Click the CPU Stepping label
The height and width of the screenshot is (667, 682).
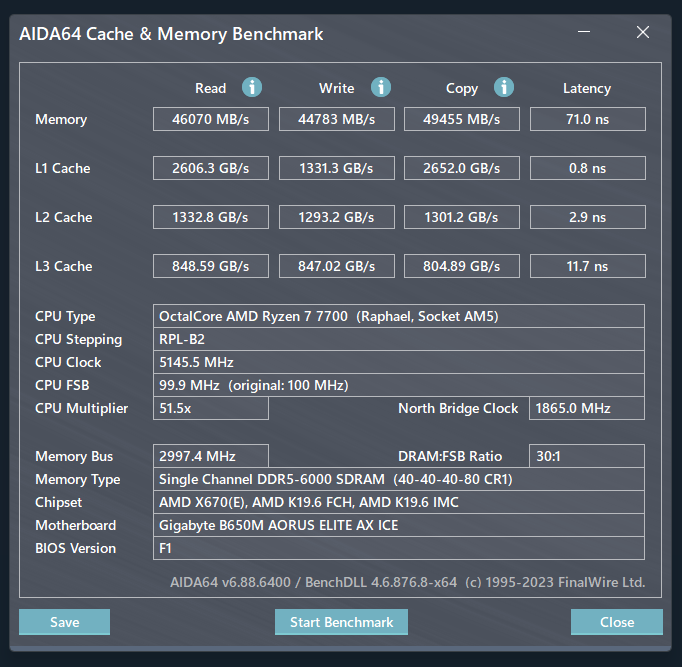click(79, 340)
